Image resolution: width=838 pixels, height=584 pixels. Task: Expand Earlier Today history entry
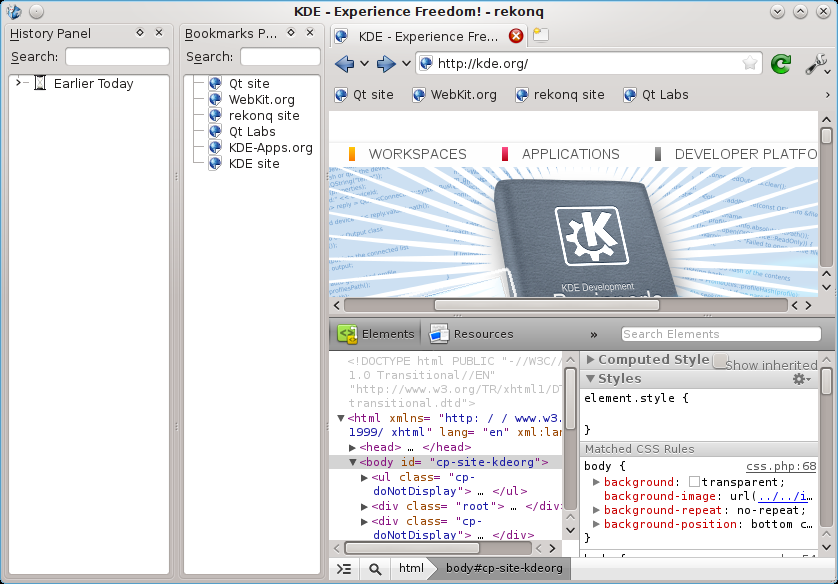(18, 82)
